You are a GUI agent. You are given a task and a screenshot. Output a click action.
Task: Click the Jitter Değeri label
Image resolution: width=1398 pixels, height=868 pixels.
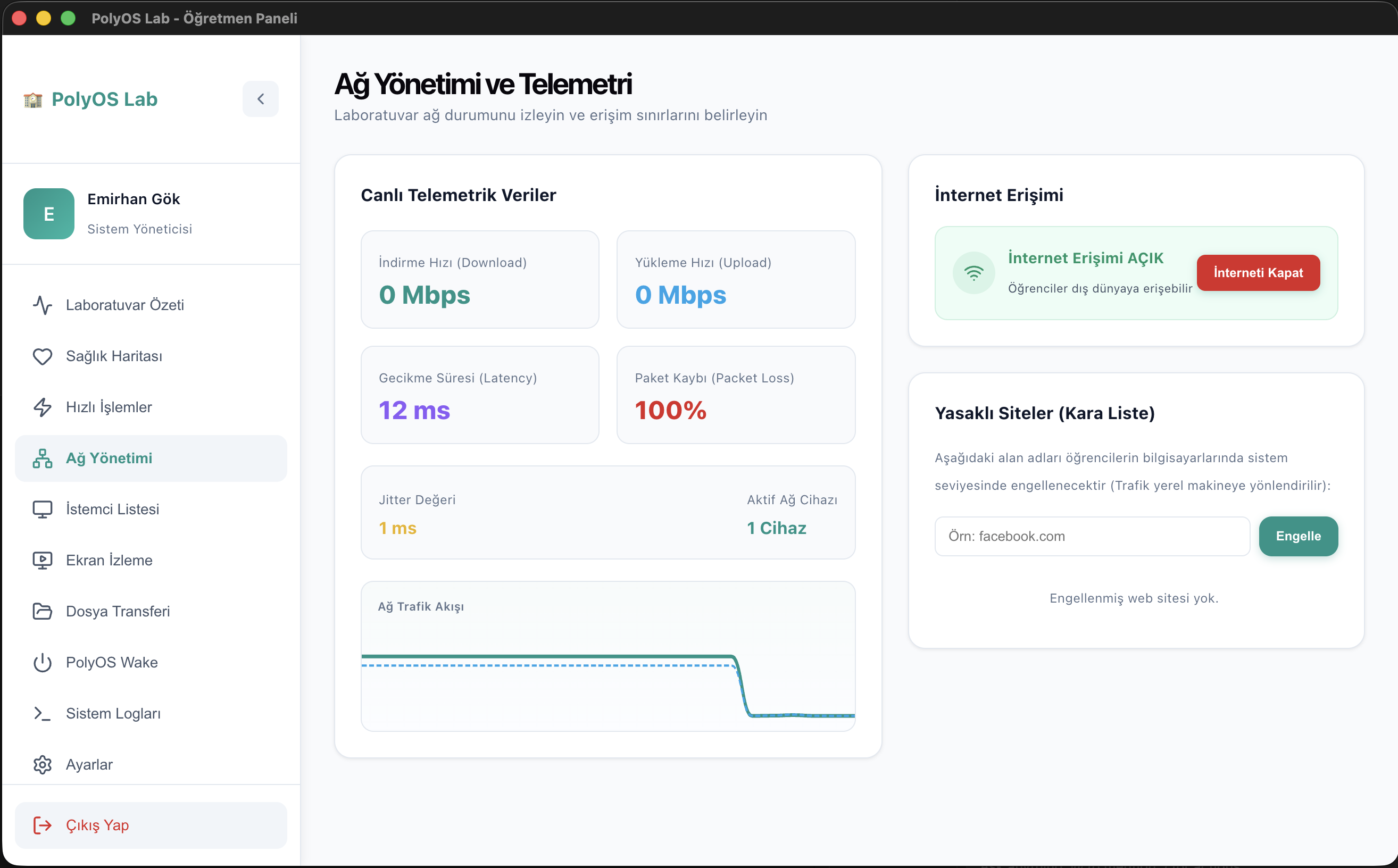(417, 499)
